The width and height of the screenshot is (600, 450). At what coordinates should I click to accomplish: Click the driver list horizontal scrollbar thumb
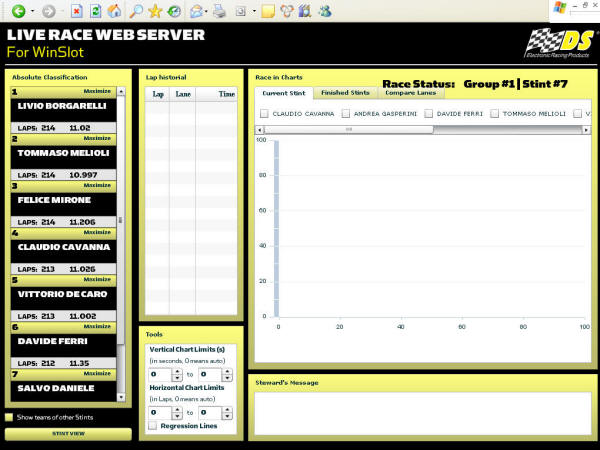point(349,130)
